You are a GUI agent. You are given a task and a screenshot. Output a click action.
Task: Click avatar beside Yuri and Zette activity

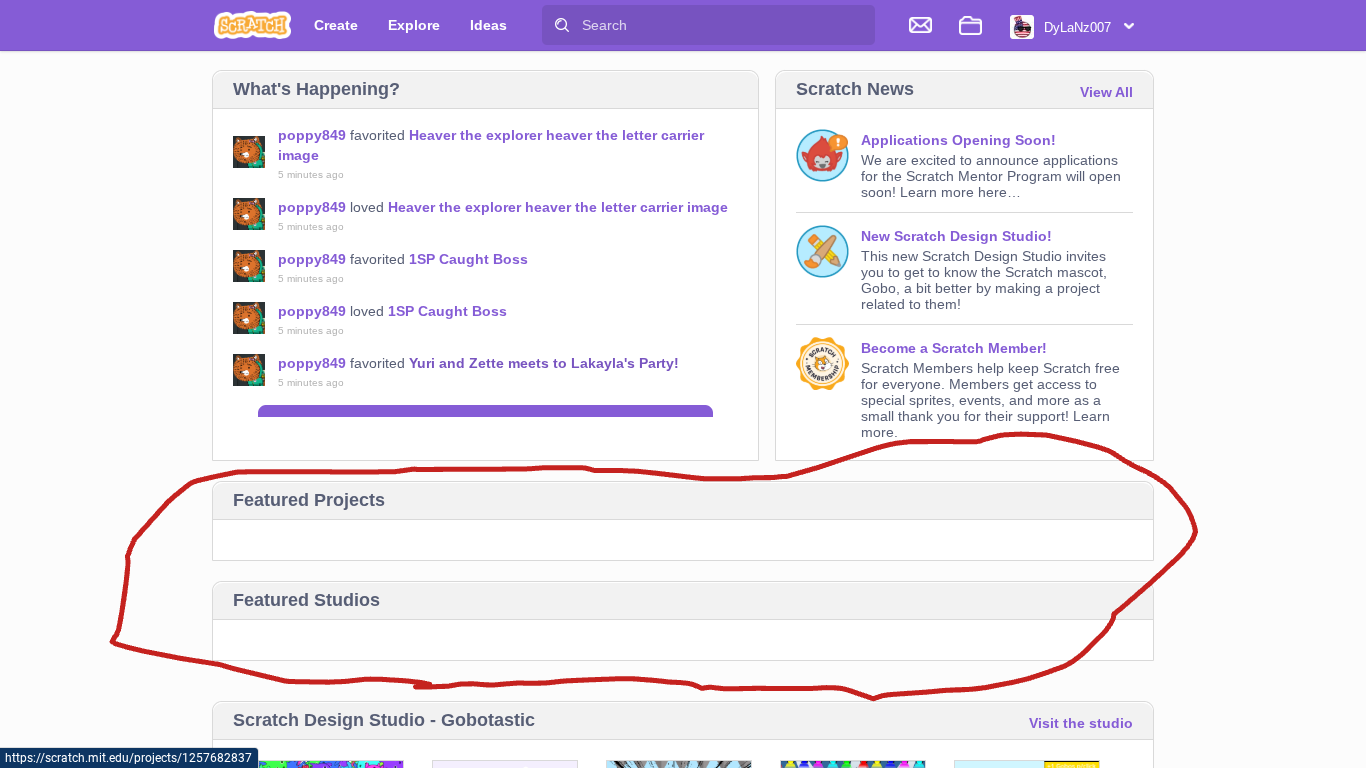tap(249, 370)
